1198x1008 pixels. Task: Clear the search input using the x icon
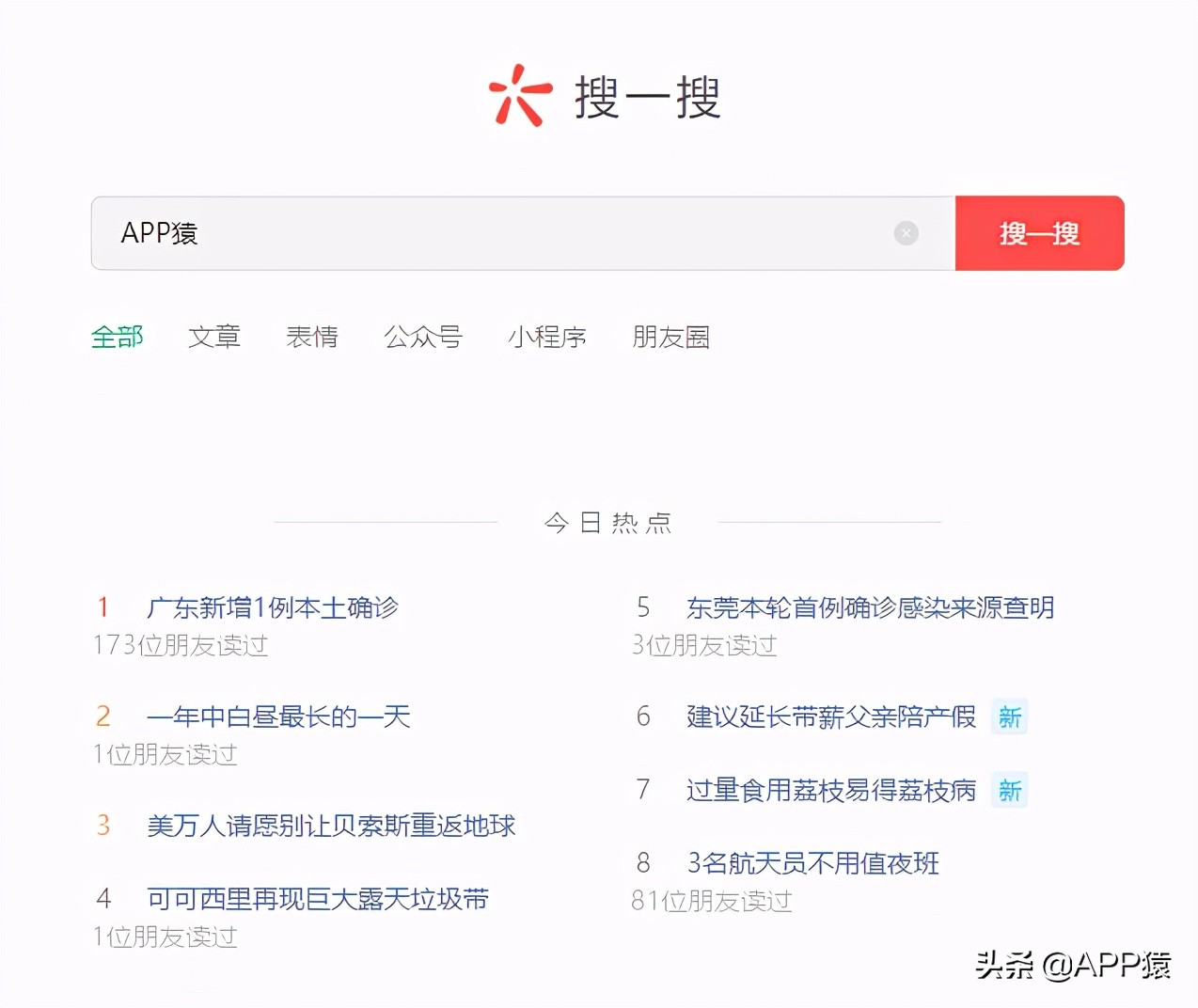tap(906, 233)
